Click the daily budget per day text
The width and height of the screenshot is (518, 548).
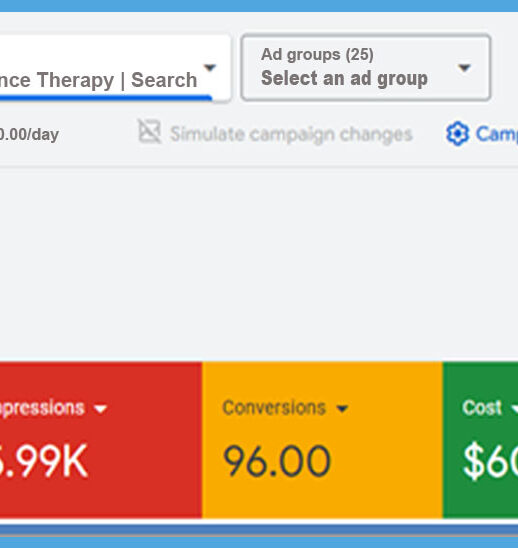coord(29,135)
